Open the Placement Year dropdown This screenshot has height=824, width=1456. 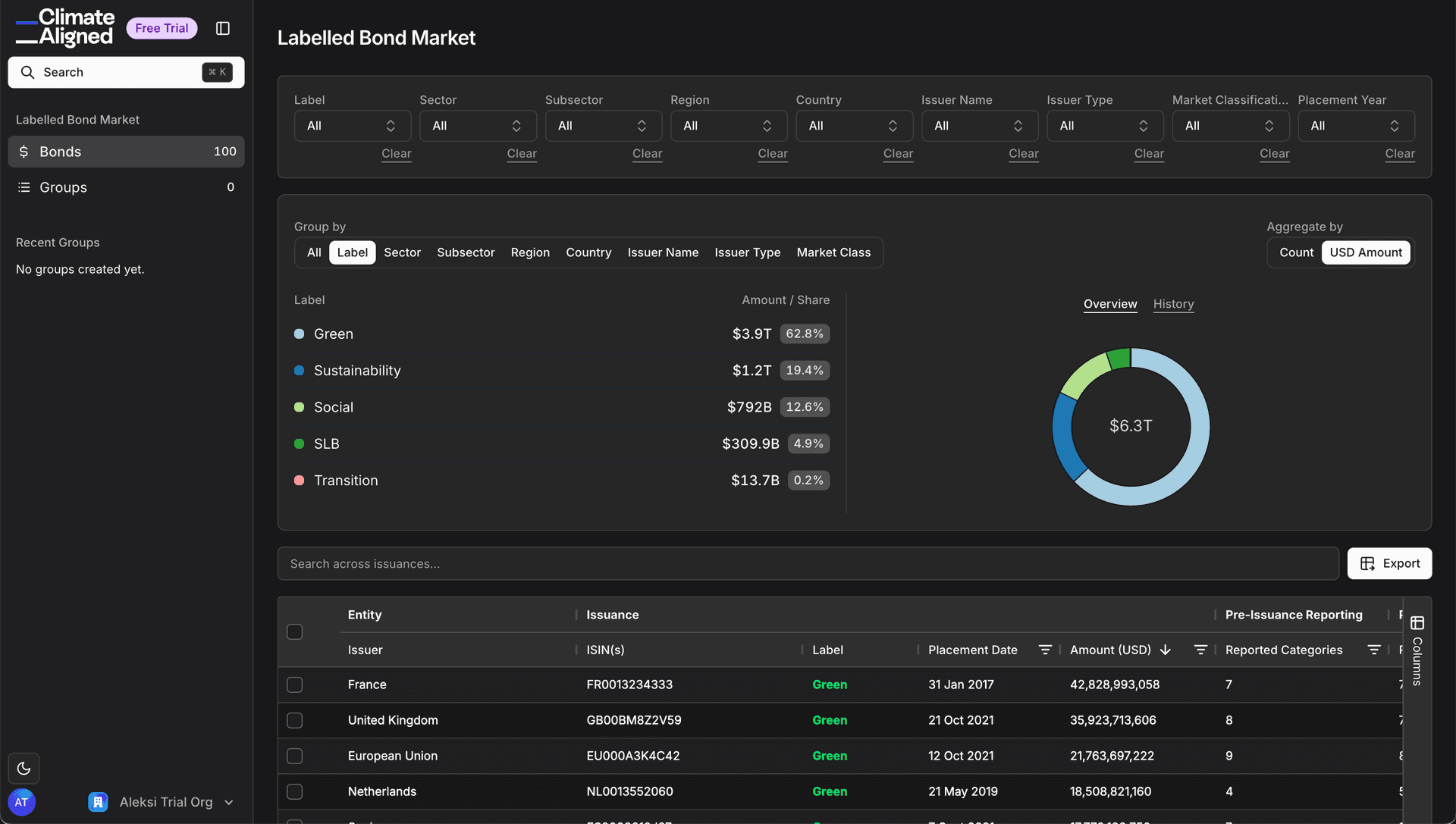pyautogui.click(x=1356, y=126)
